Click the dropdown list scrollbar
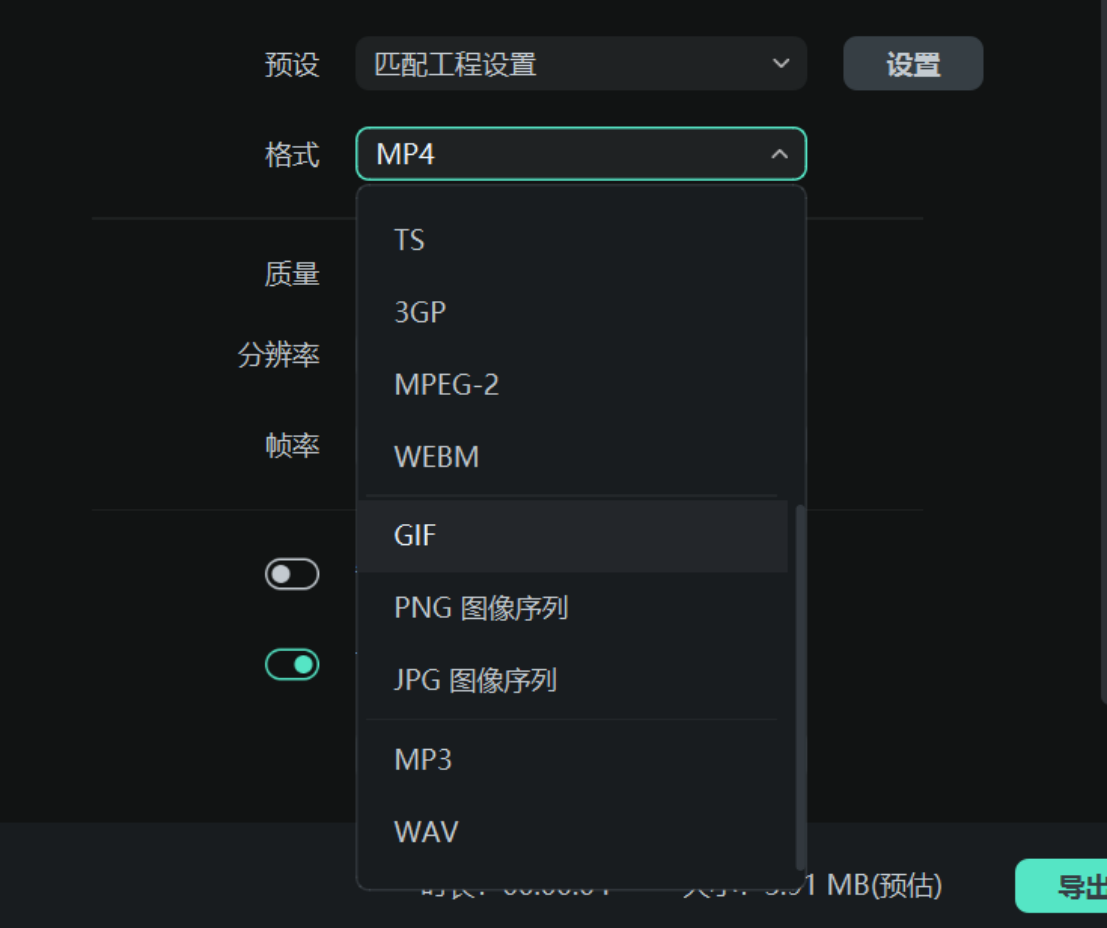The image size is (1107, 928). (x=799, y=680)
